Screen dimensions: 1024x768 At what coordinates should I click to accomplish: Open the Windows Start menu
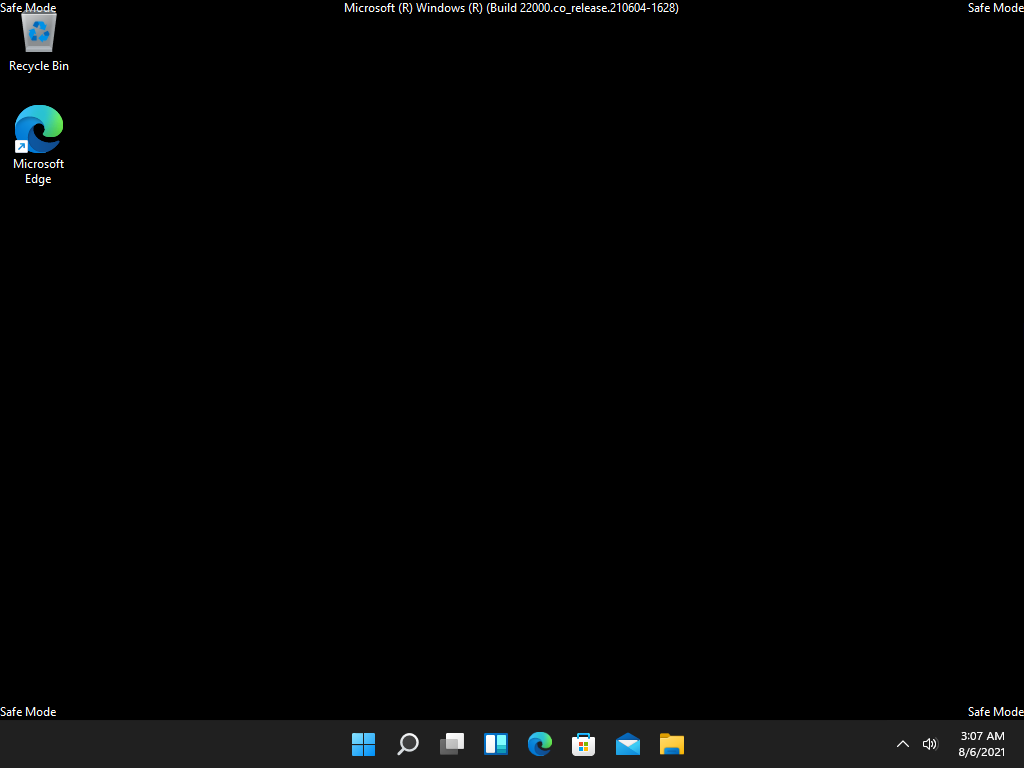coord(363,744)
